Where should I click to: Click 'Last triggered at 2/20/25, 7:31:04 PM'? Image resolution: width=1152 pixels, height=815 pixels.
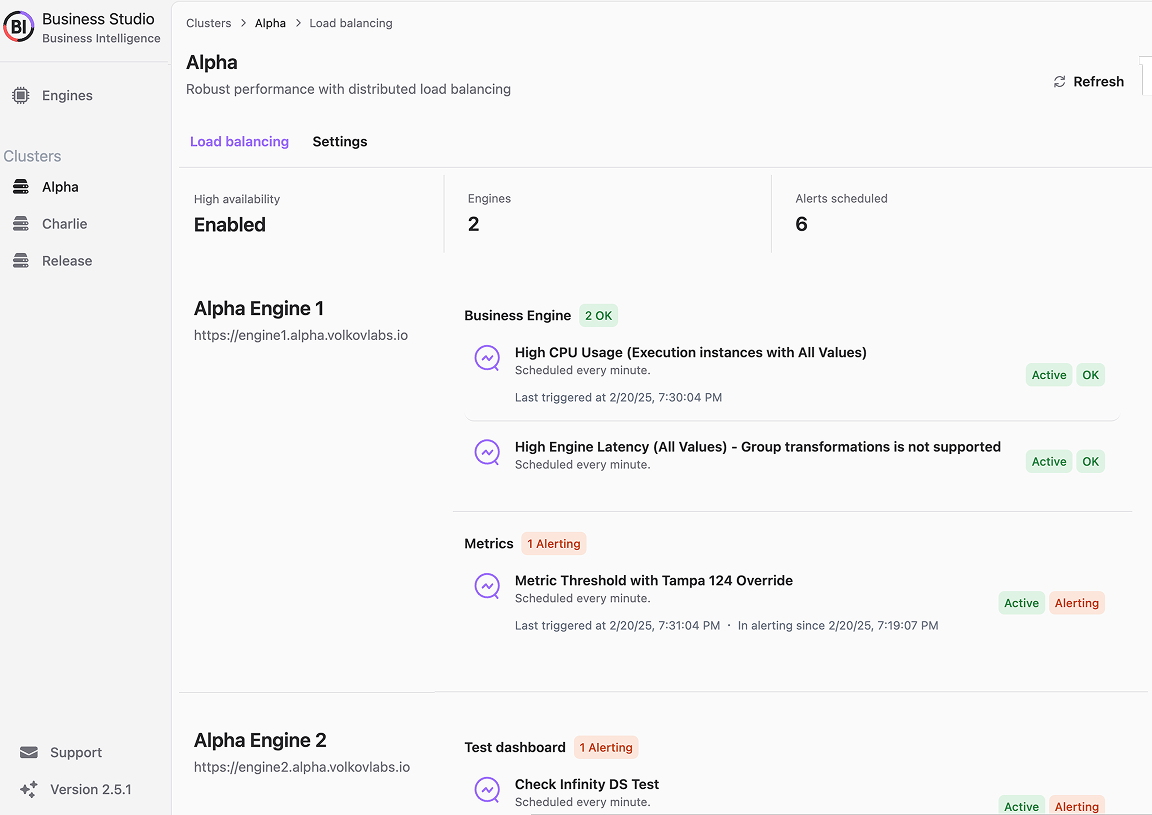618,626
